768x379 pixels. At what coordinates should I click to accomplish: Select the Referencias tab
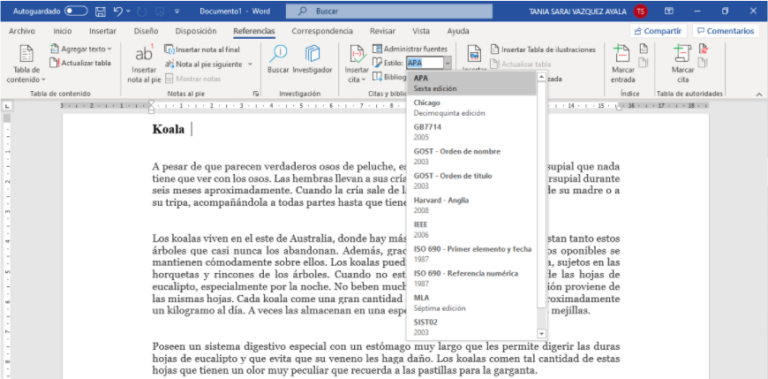coord(254,31)
